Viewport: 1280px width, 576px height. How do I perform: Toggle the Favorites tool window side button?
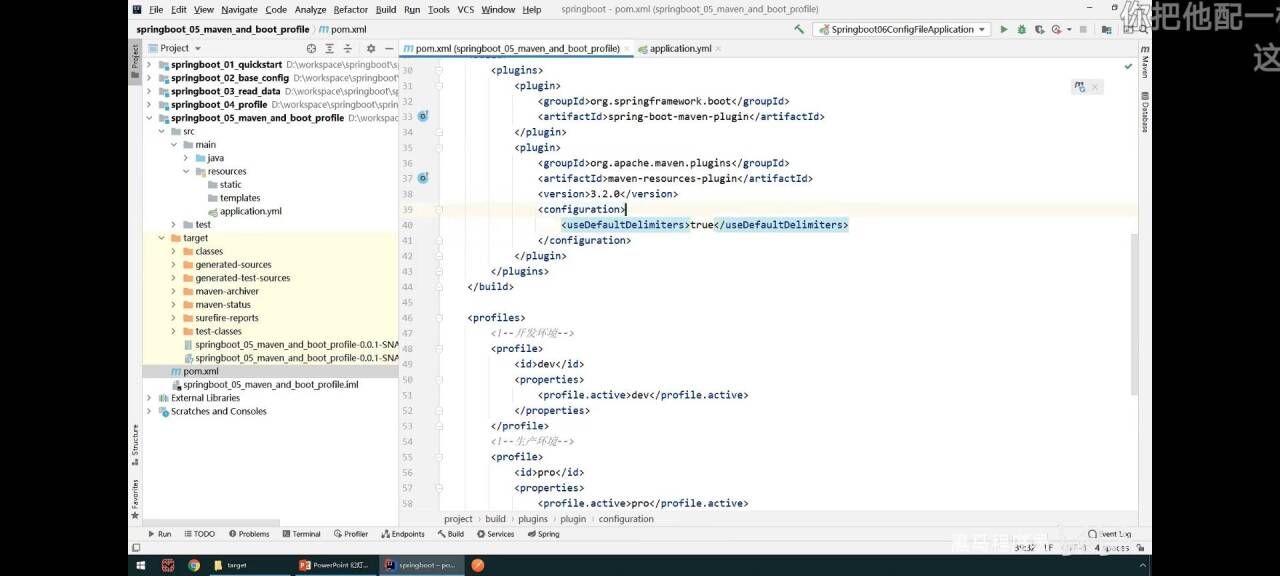pos(135,498)
